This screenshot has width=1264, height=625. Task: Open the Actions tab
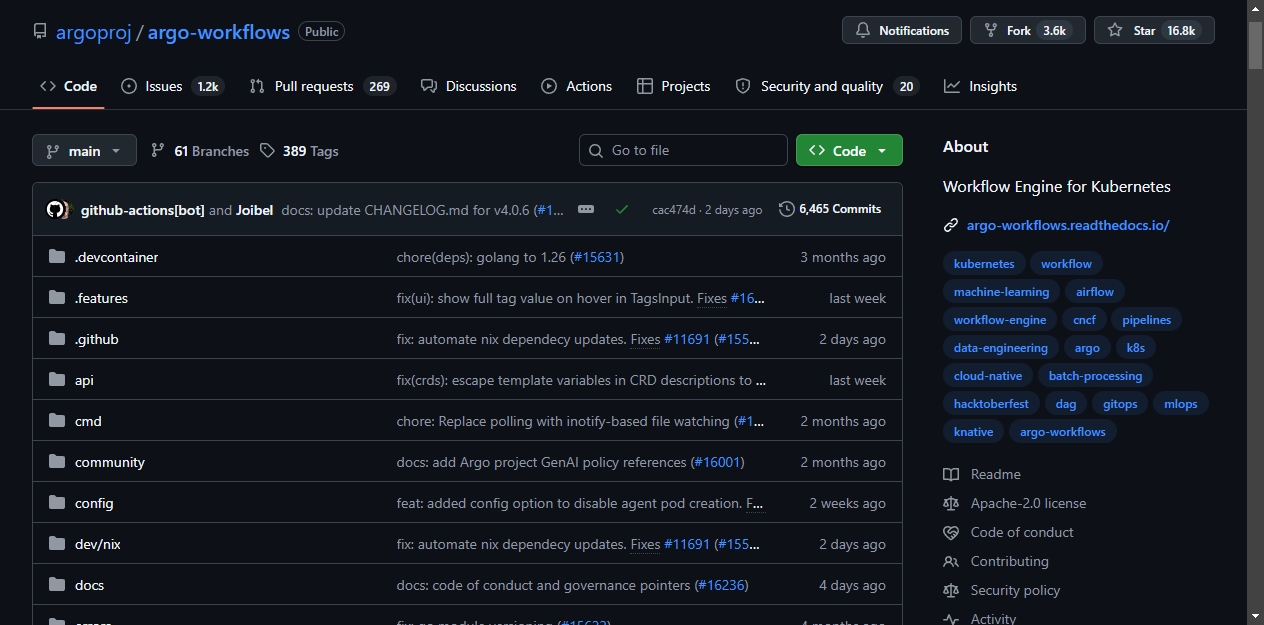pos(577,86)
